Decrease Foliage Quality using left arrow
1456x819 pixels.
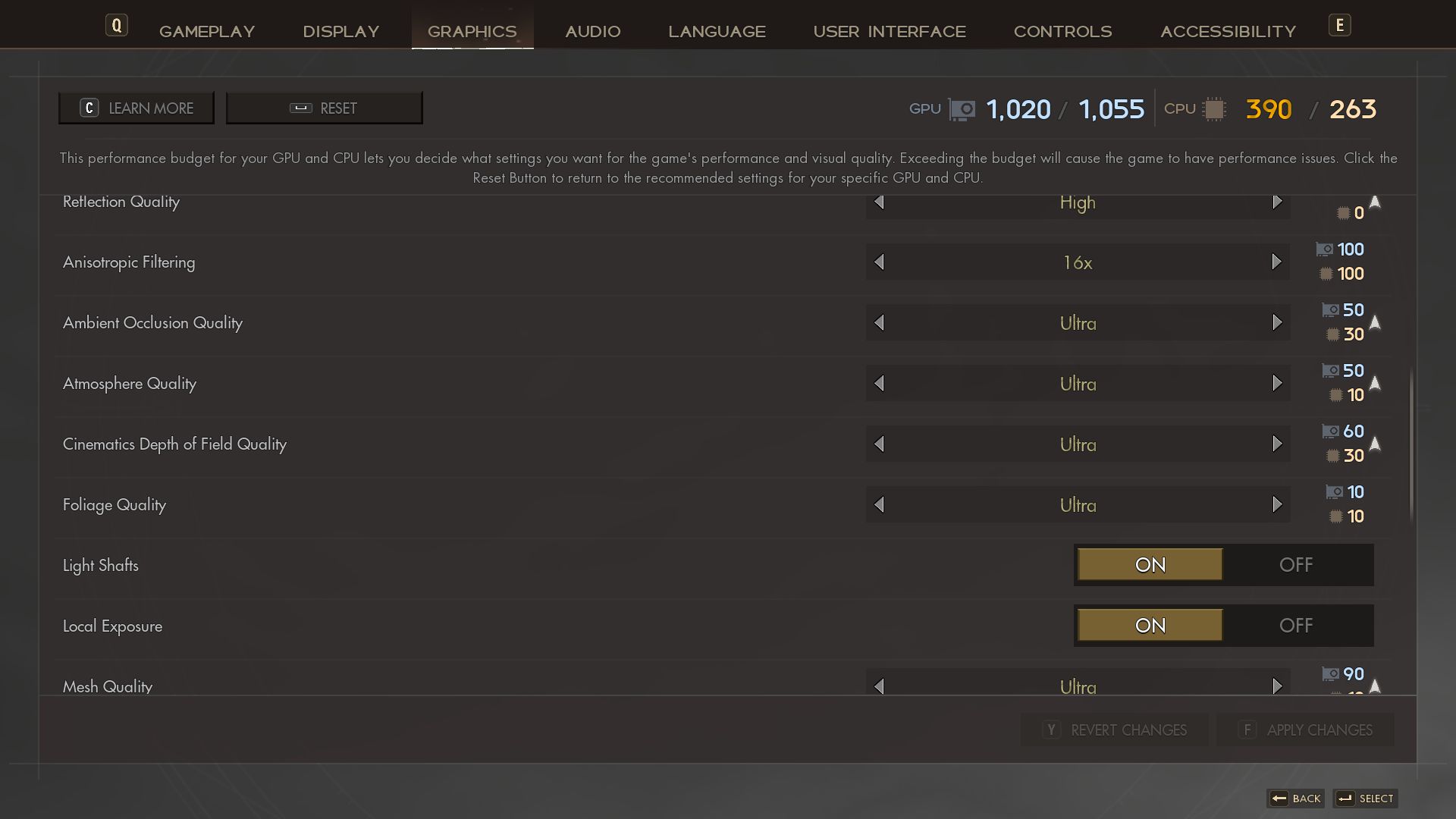[x=879, y=505]
